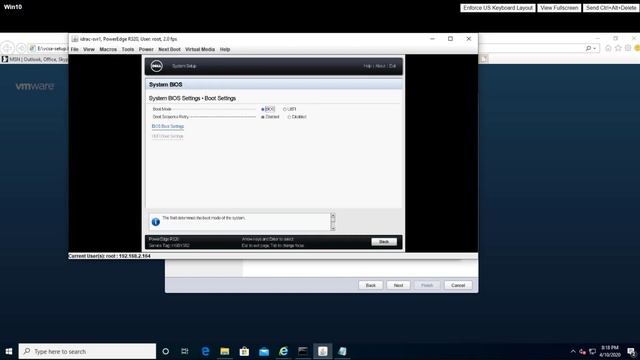The image size is (640, 360).
Task: Show hidden system tray icons
Action: click(x=573, y=351)
